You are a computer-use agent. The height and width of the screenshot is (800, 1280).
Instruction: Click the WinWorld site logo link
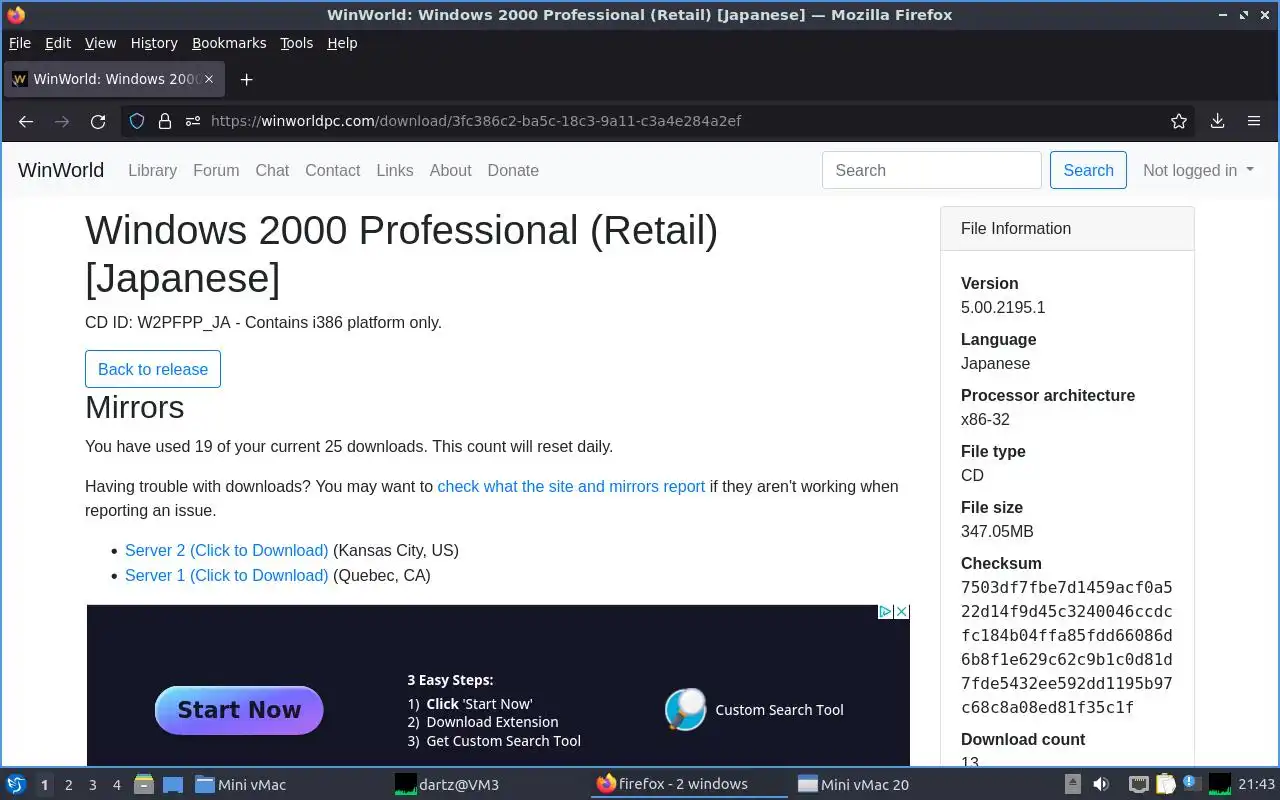pos(61,170)
